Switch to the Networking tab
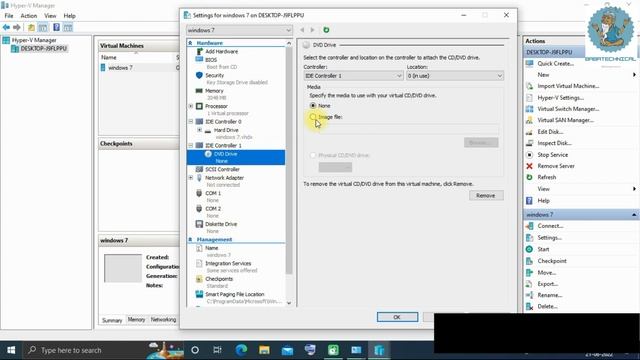640x360 pixels. pyautogui.click(x=163, y=320)
